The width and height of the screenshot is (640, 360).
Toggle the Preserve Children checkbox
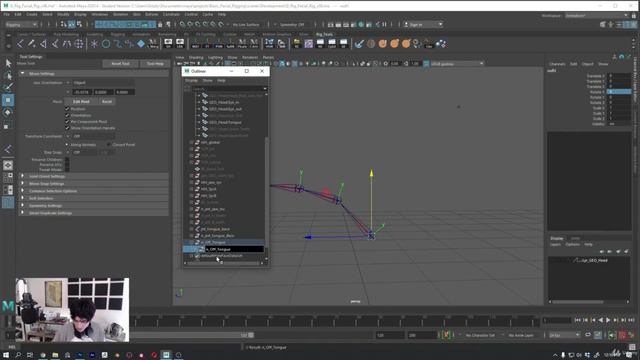coord(67,160)
